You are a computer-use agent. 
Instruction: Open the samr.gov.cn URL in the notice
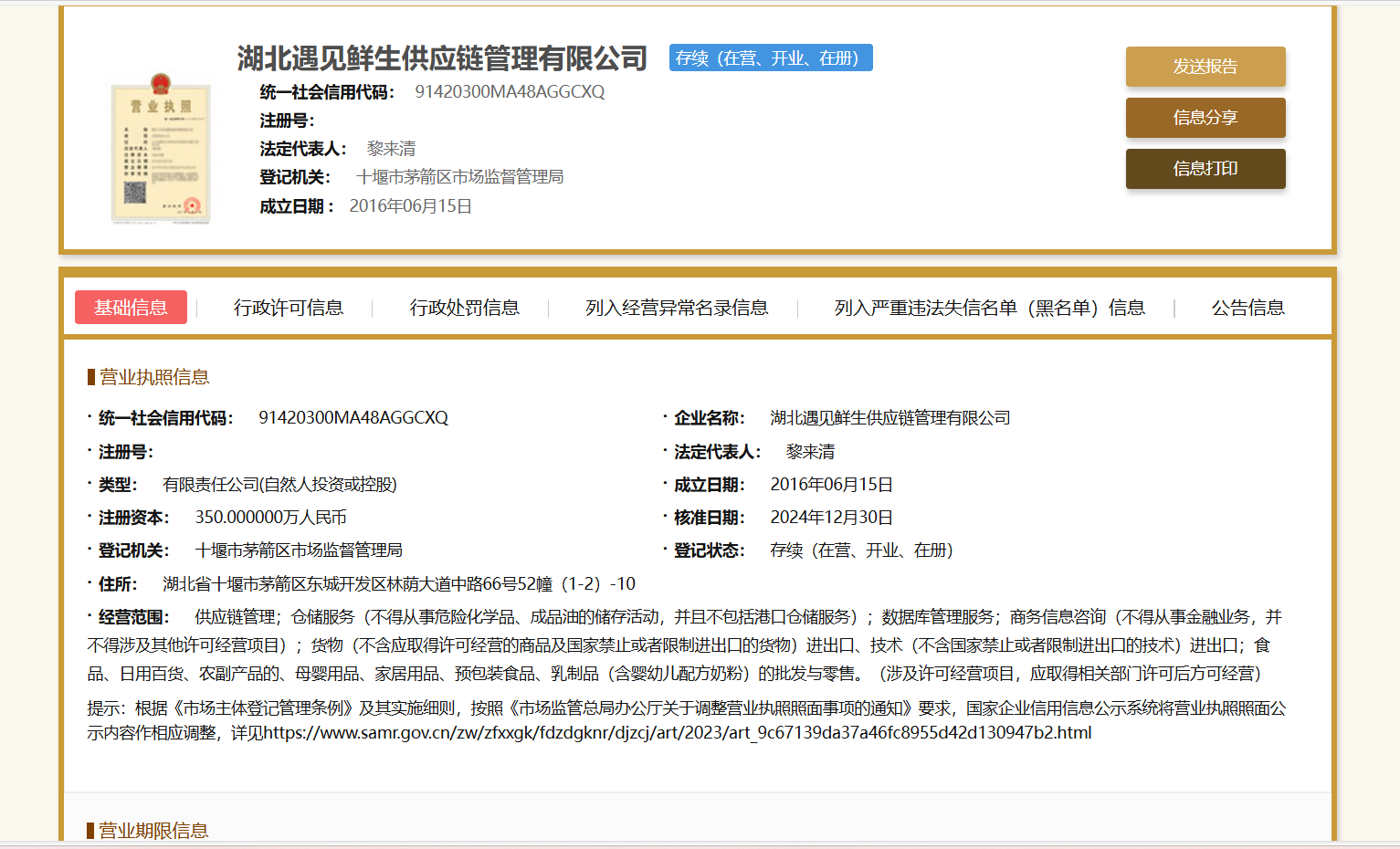coord(677,733)
